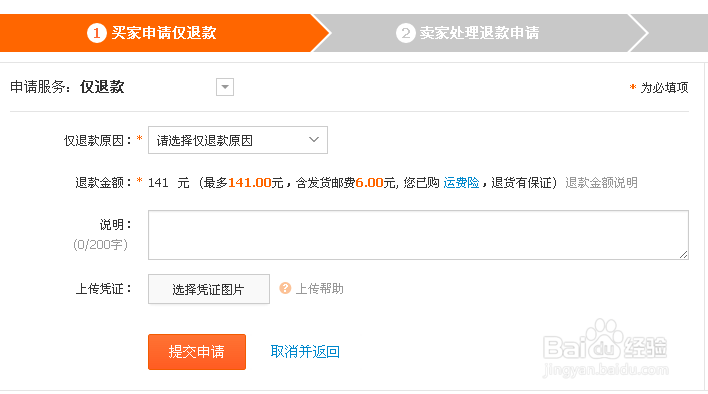Click the refund amount 141 field

click(158, 183)
